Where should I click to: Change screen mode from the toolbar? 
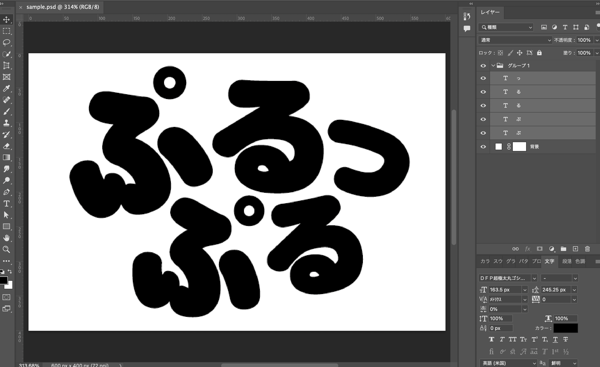click(x=7, y=308)
